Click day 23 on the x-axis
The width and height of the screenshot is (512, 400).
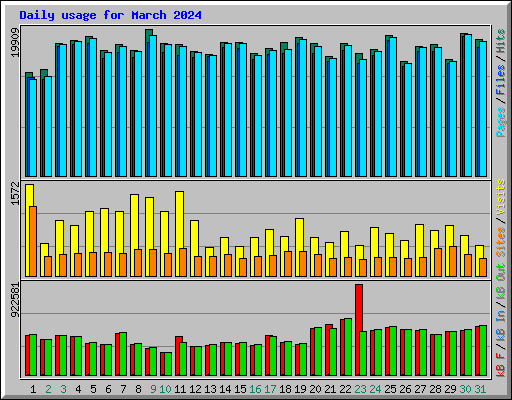[360, 389]
